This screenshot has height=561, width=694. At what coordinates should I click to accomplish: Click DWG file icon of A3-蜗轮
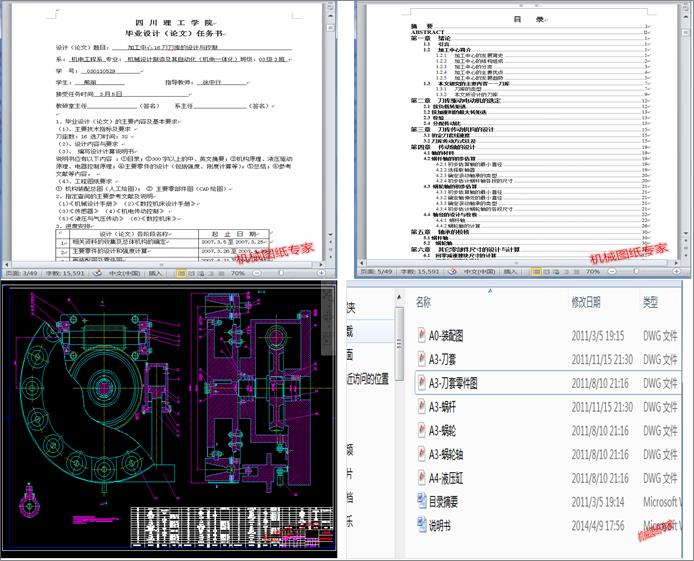coord(422,430)
